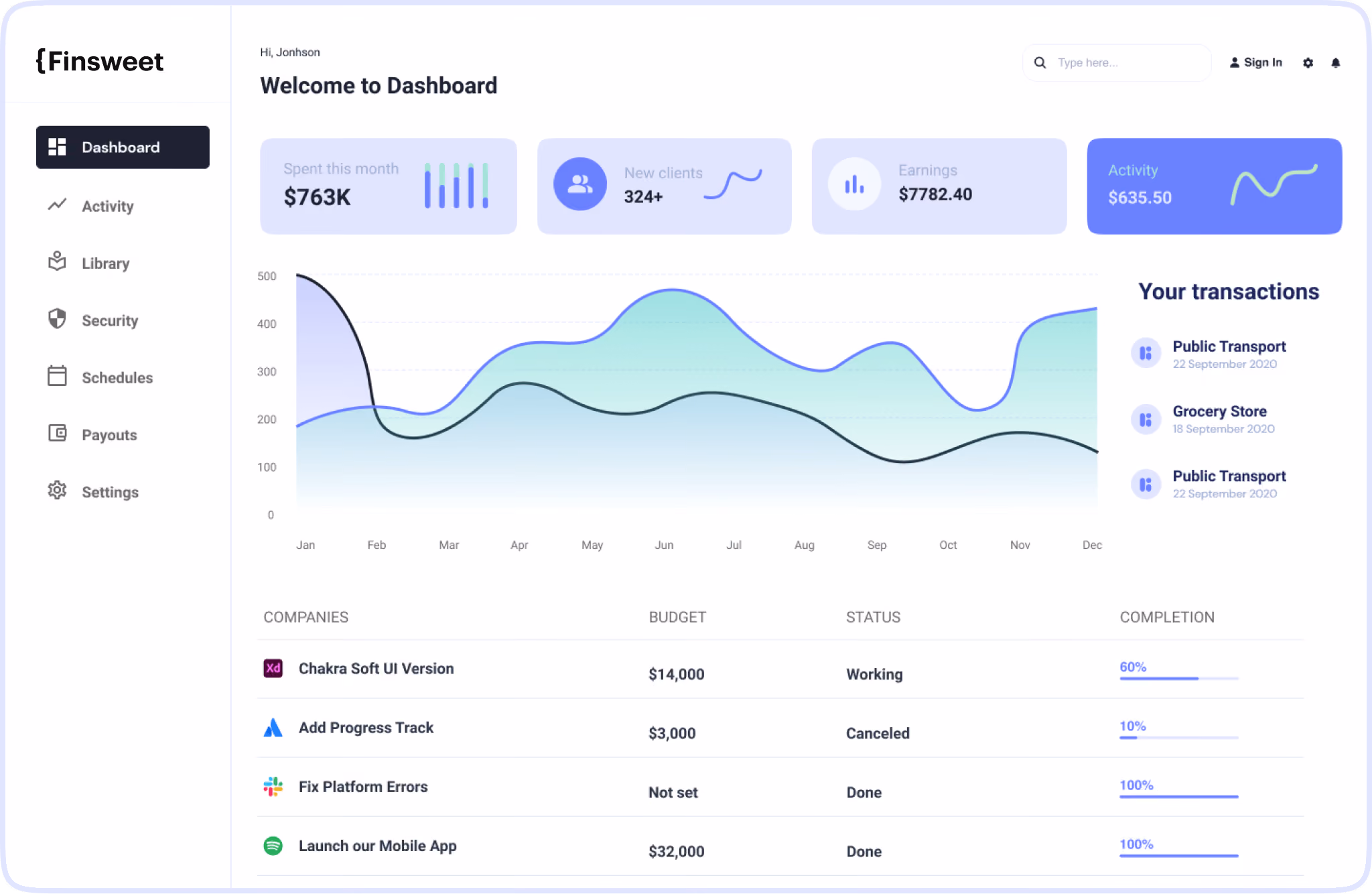The height and width of the screenshot is (894, 1372).
Task: Click the Adobe XD project icon
Action: [273, 668]
